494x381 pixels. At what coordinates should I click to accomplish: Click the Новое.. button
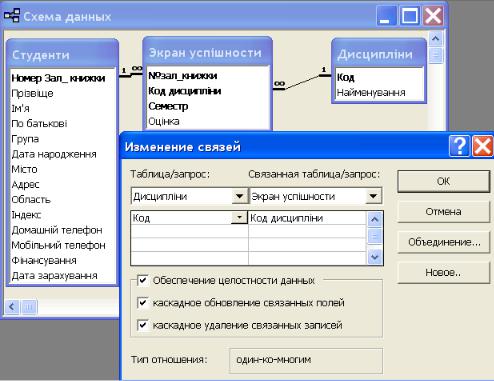[x=443, y=273]
